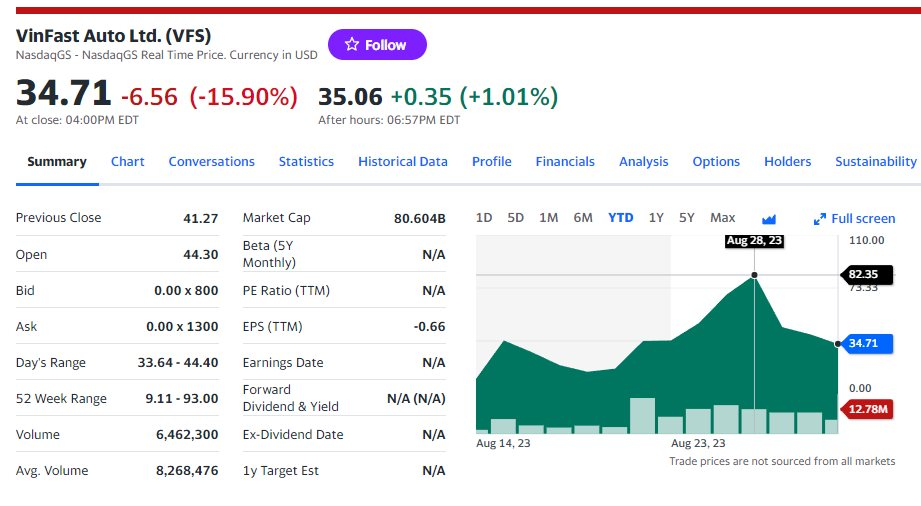This screenshot has height=506, width=921.
Task: Switch to the Statistics tab
Action: [306, 162]
